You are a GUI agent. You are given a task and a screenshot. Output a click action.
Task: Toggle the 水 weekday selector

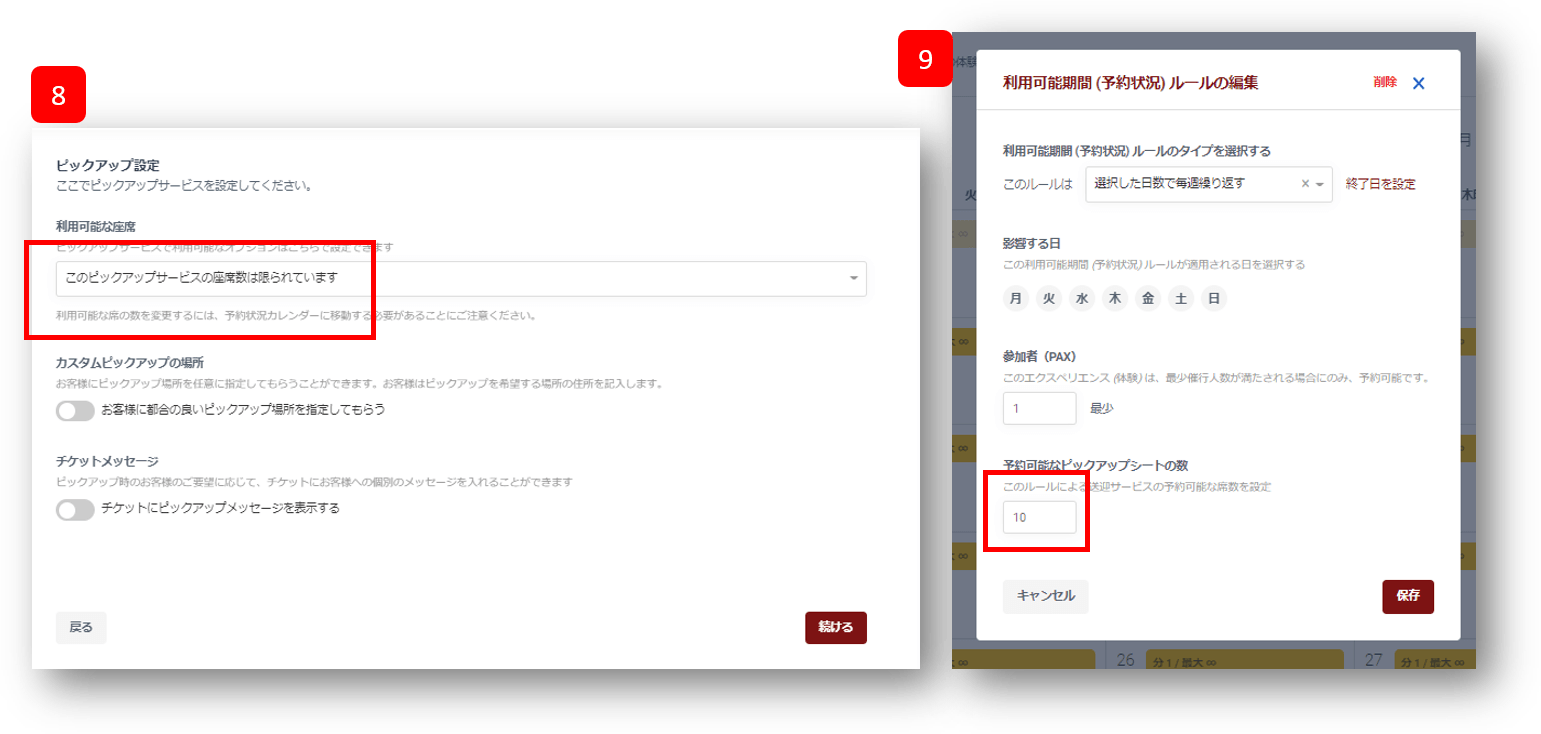pyautogui.click(x=1082, y=298)
